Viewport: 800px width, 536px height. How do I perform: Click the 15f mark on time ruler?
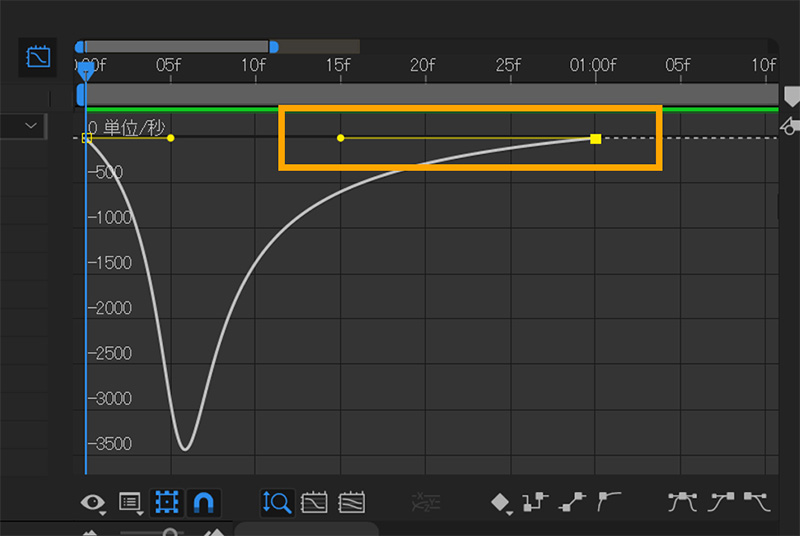pos(339,66)
